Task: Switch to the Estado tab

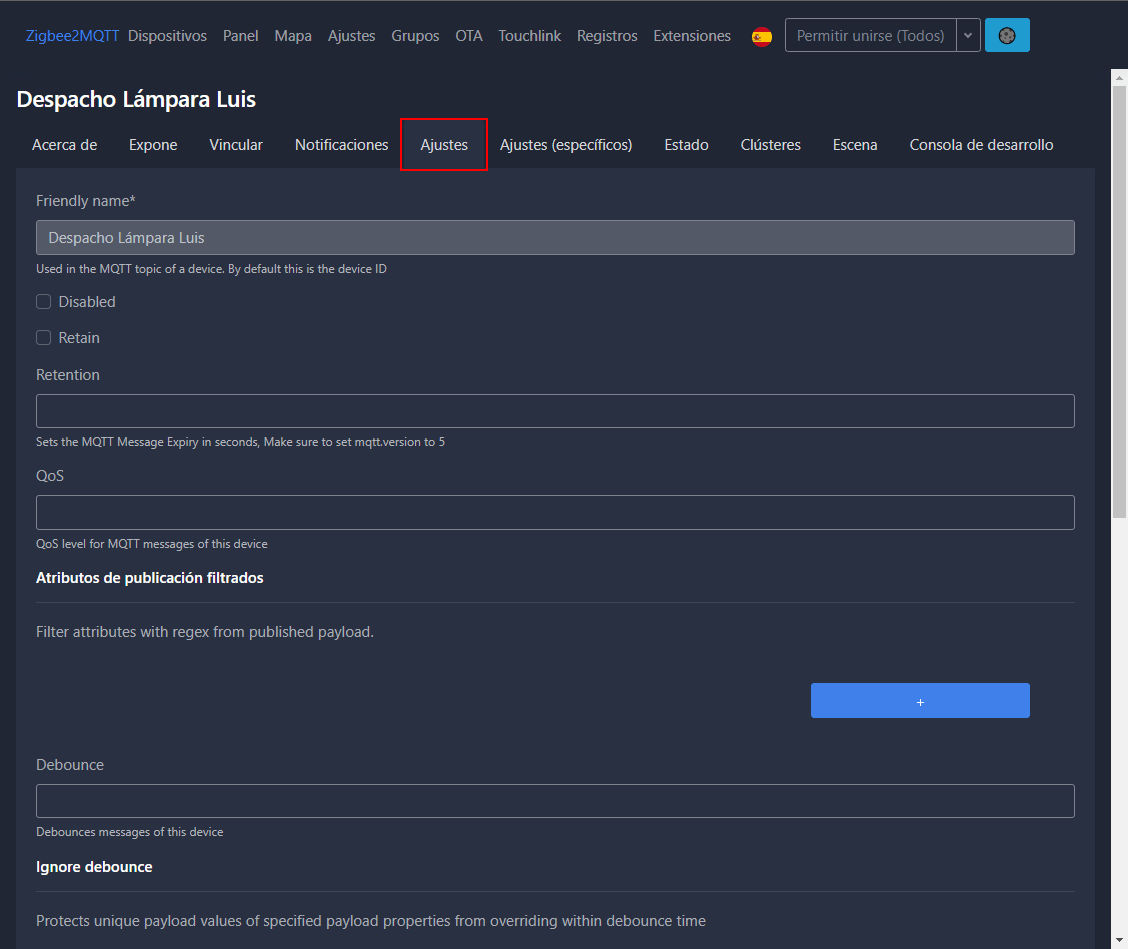Action: (686, 145)
